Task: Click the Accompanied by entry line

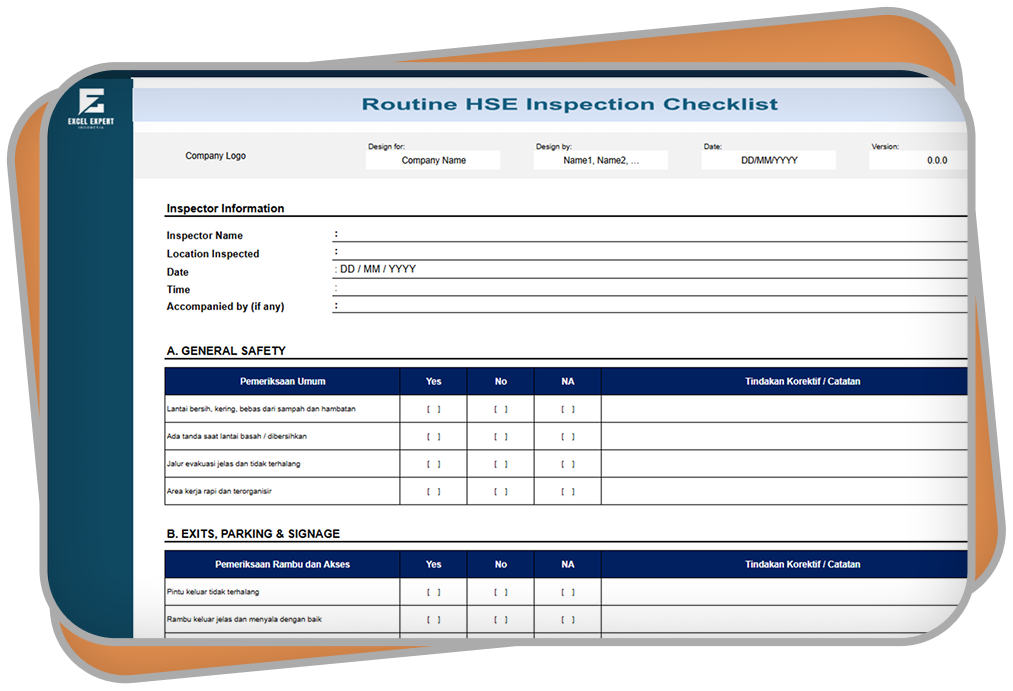Action: pyautogui.click(x=650, y=306)
